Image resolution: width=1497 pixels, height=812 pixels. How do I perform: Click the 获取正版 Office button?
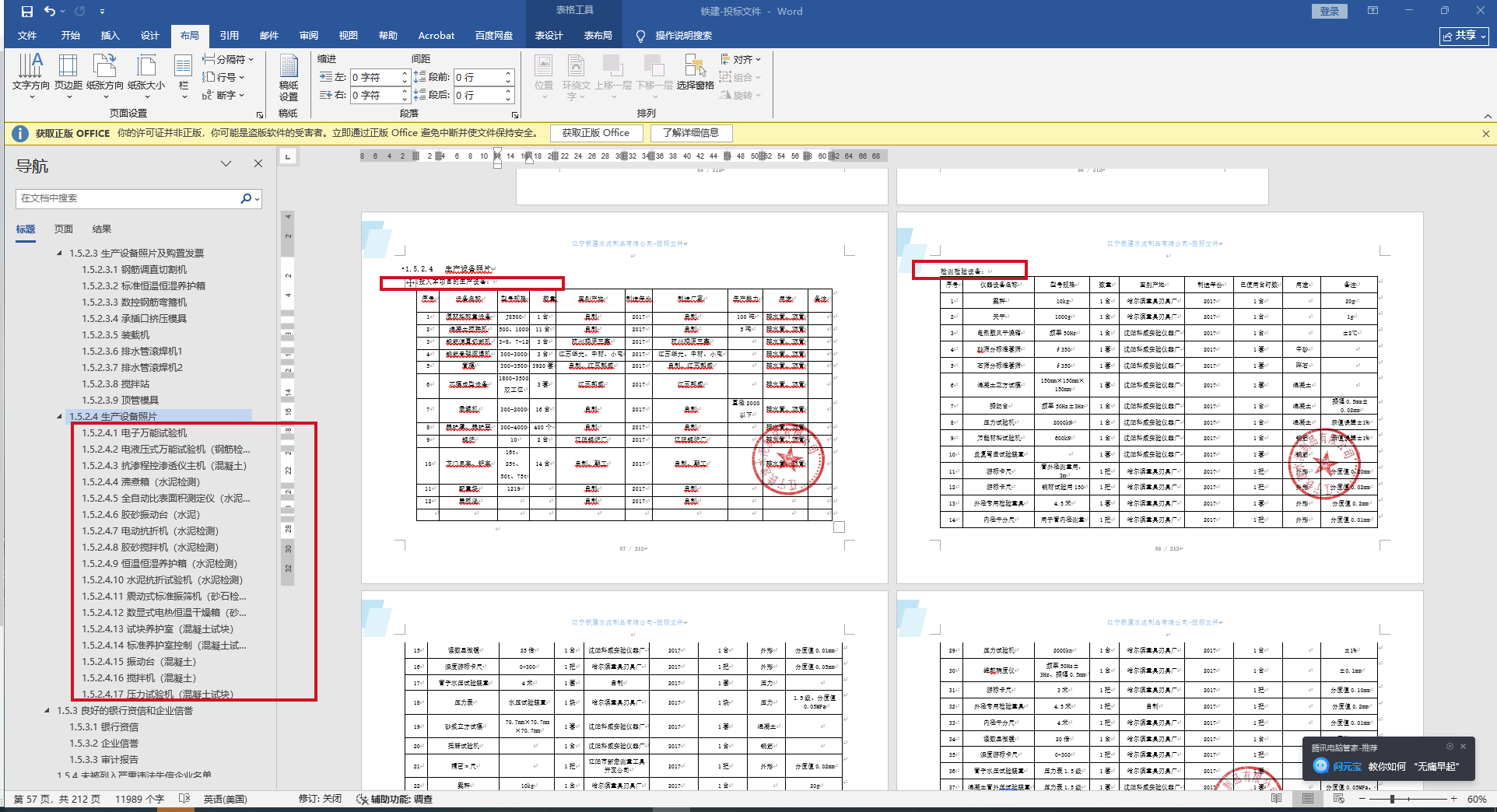pyautogui.click(x=596, y=133)
